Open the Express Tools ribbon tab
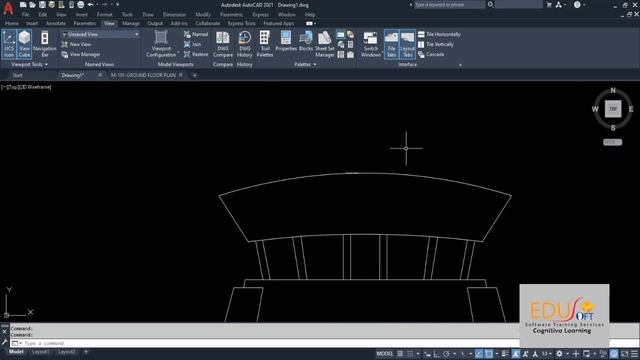Viewport: 640px width, 360px height. point(242,24)
